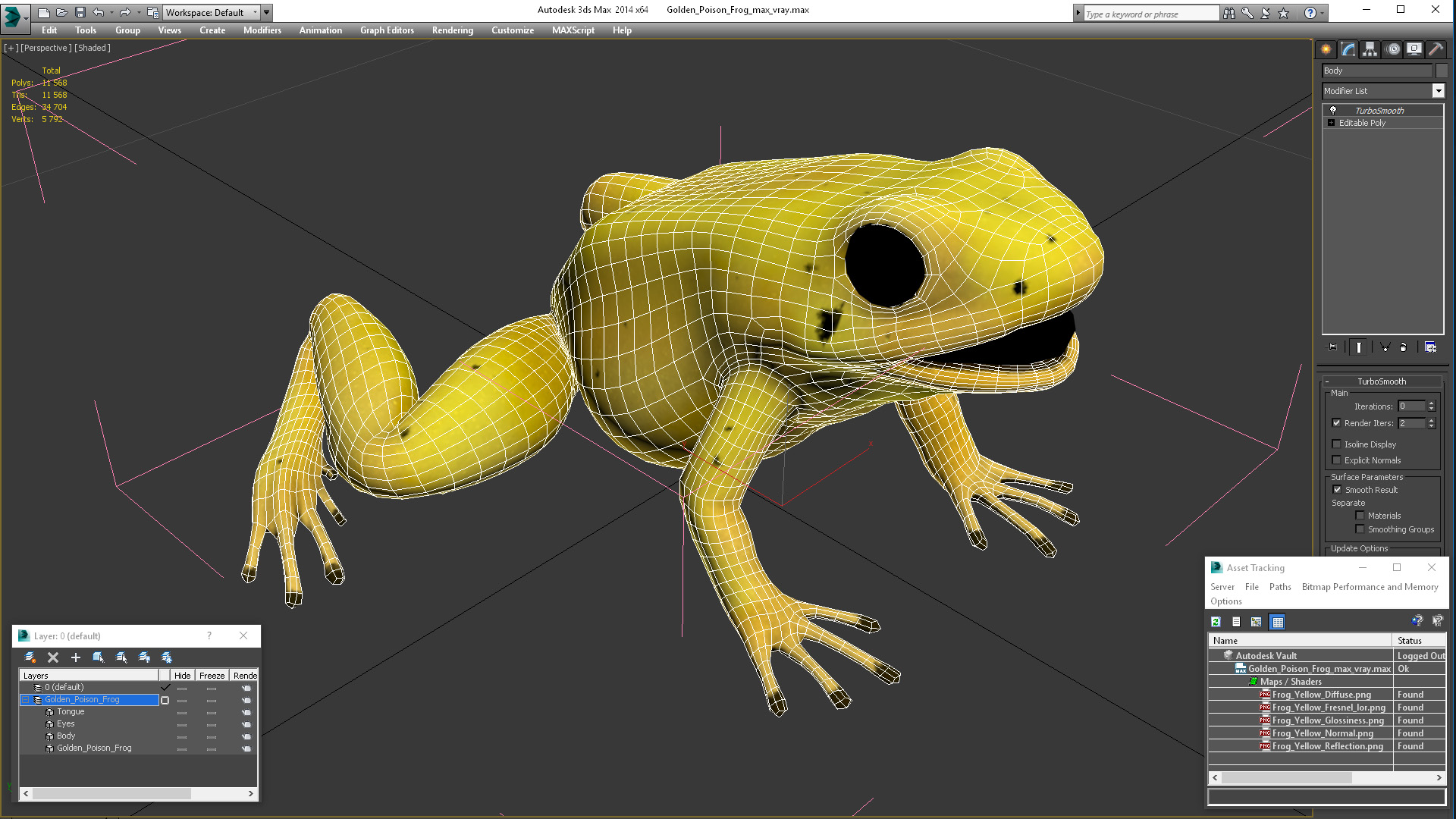
Task: Open Bitmap Performance and Memory menu
Action: click(x=1370, y=587)
